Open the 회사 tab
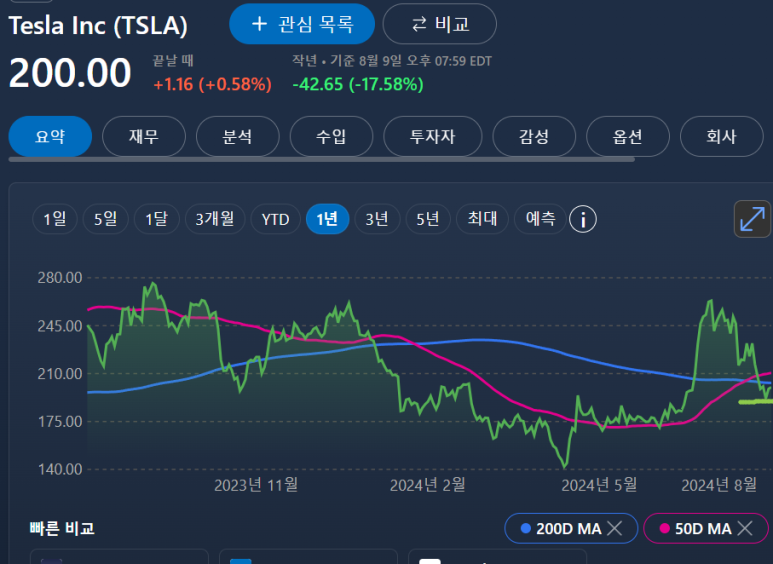This screenshot has width=773, height=564. 722,136
